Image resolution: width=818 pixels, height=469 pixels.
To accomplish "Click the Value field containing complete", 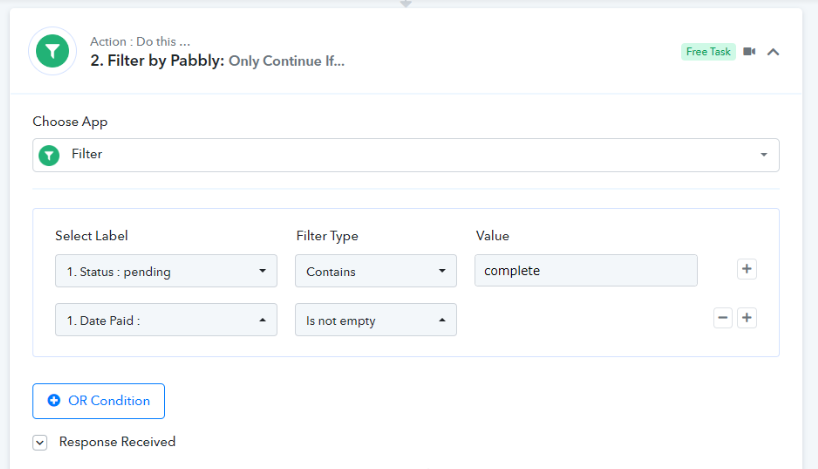I will [586, 270].
